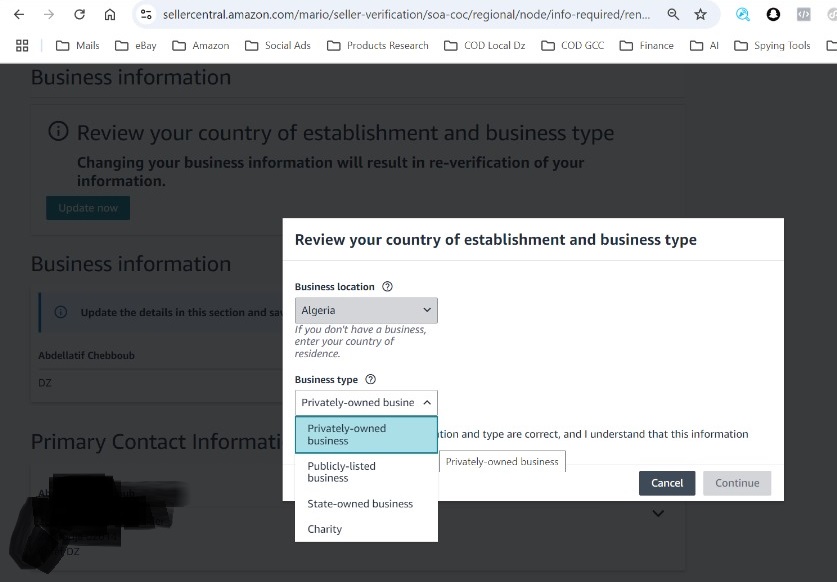Choose Publicly-listed business option
Screen dimensions: 837x582
pyautogui.click(x=366, y=472)
